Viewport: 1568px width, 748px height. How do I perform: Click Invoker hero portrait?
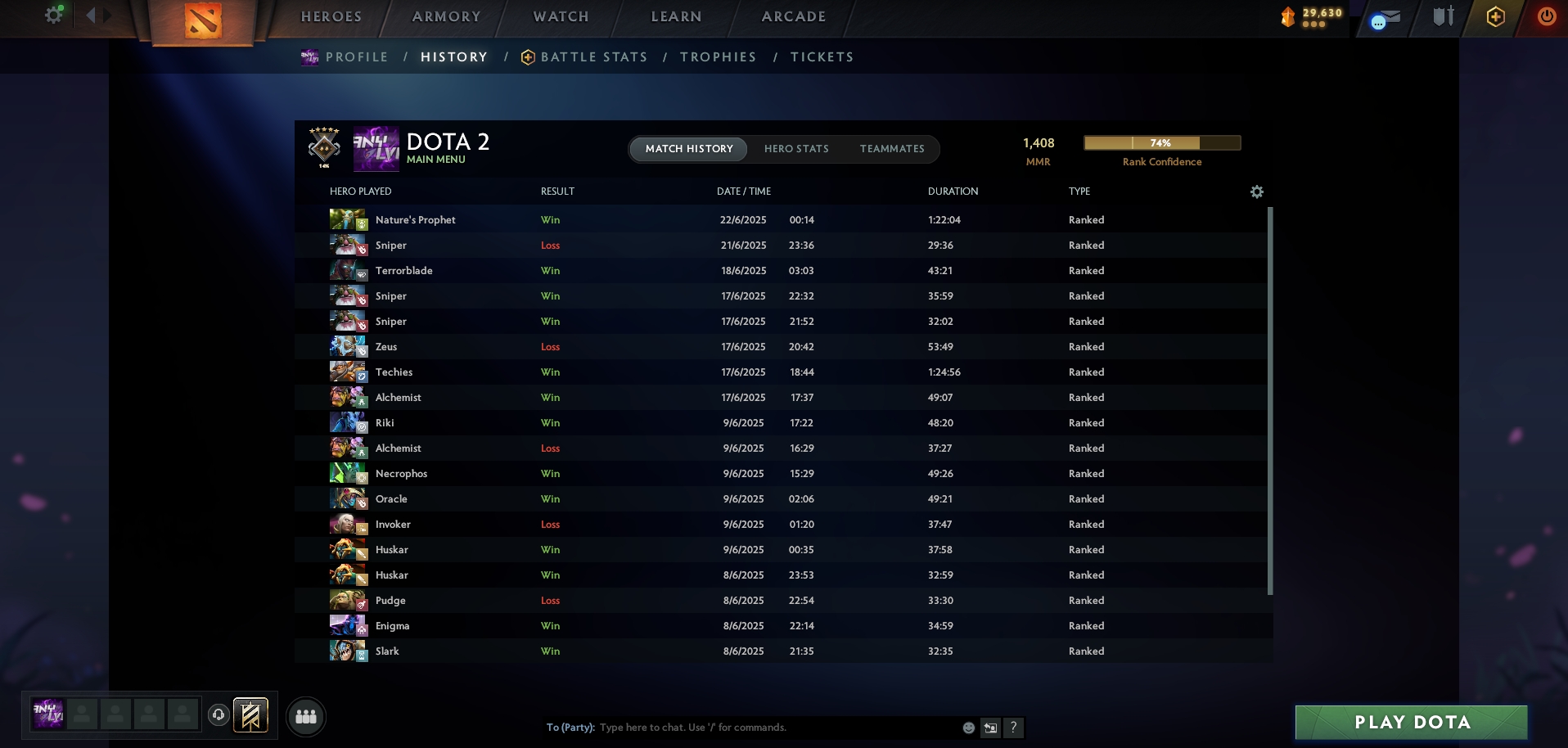(x=348, y=524)
